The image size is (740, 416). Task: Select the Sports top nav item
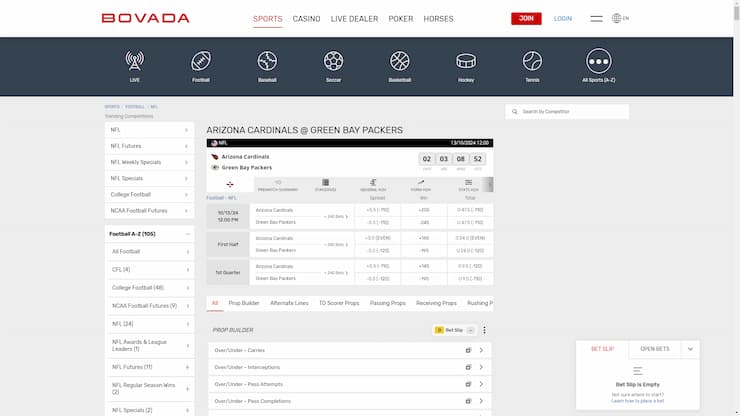(x=268, y=19)
